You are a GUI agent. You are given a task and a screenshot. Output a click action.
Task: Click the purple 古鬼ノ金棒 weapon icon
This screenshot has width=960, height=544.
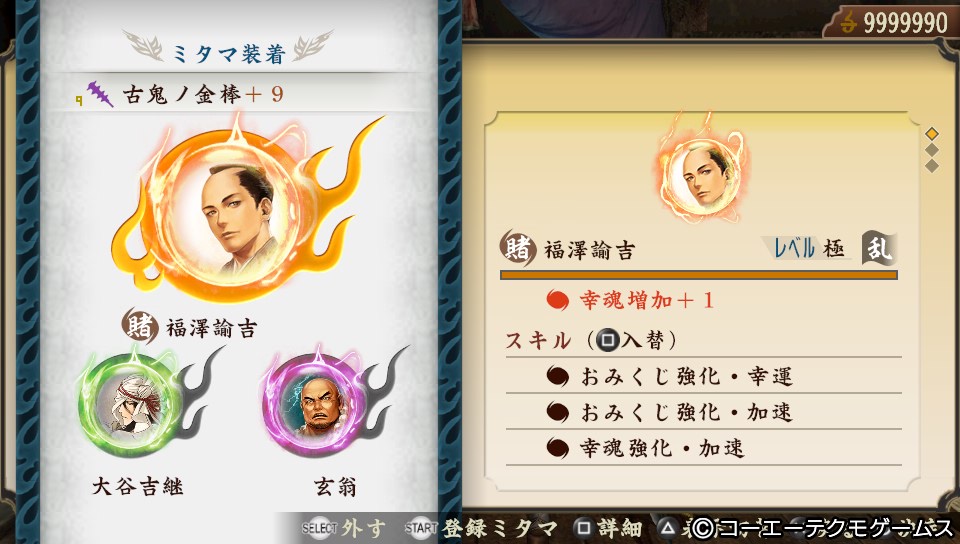click(99, 94)
